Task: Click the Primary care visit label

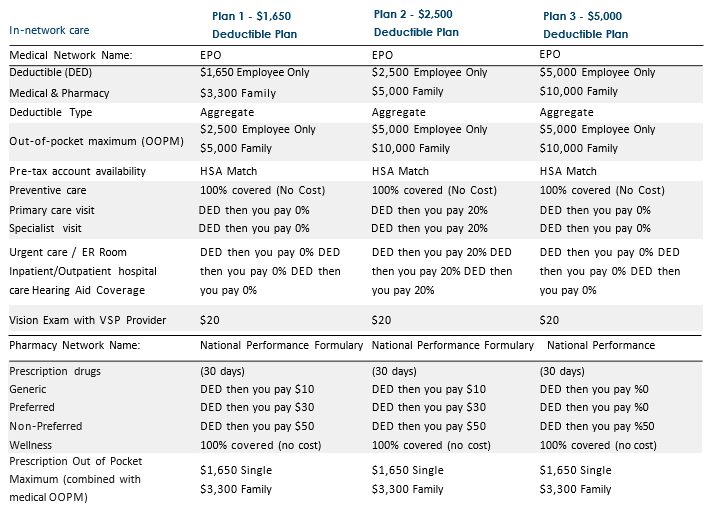Action: coord(52,210)
